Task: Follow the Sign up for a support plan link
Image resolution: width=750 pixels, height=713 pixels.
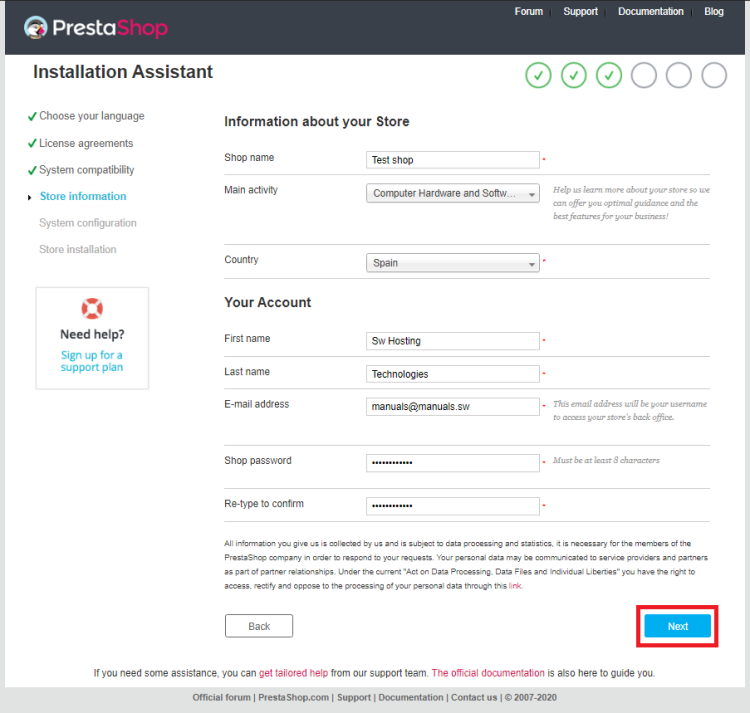Action: point(92,361)
